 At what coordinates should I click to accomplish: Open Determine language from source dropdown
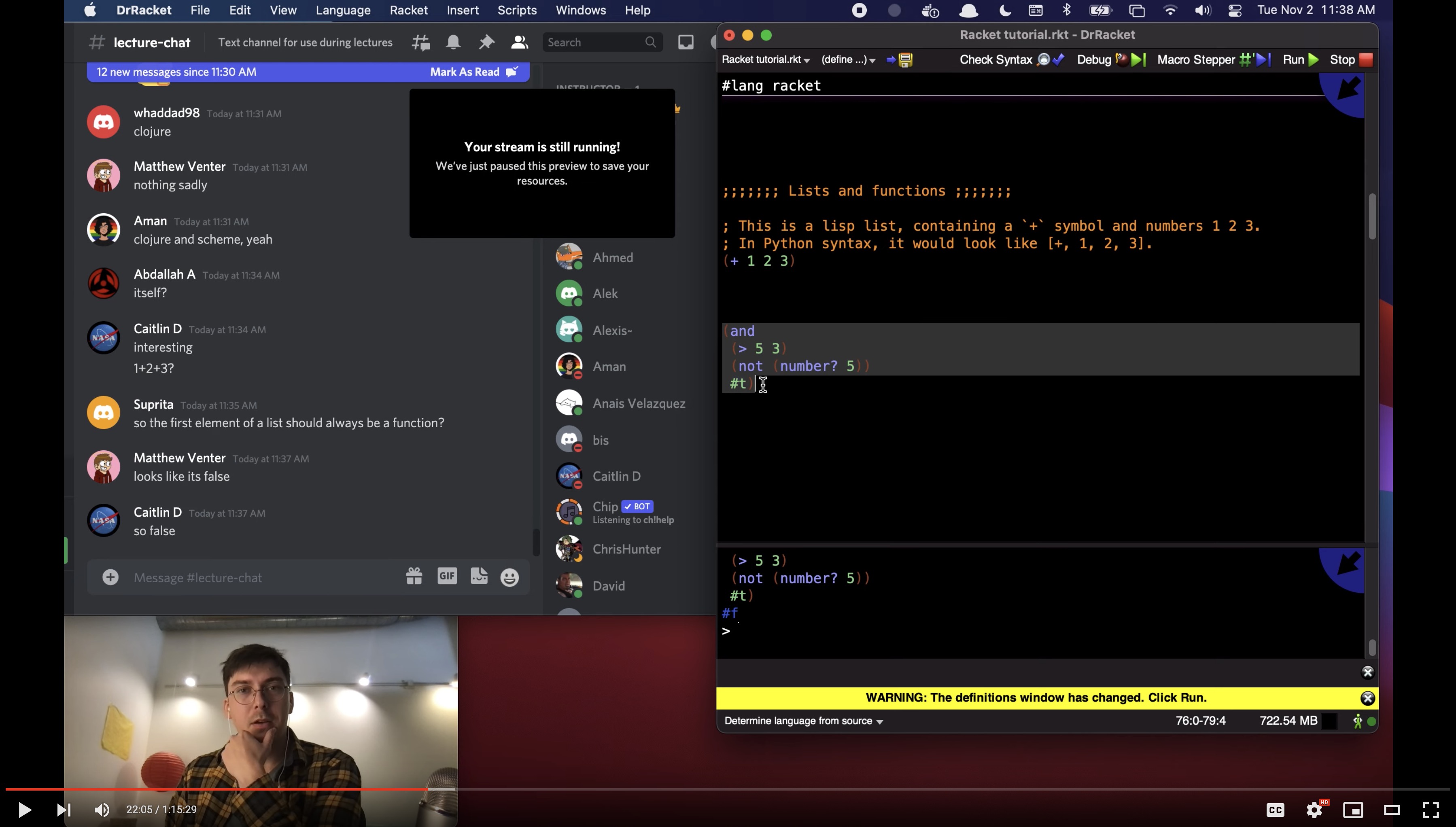(804, 721)
